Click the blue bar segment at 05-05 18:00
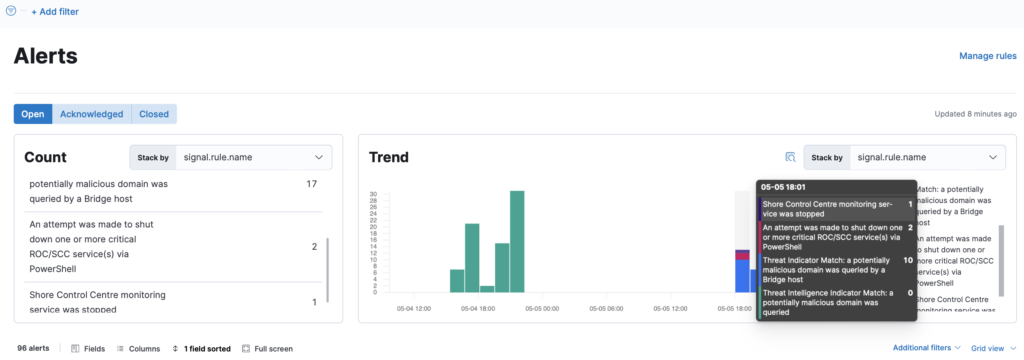This screenshot has height=360, width=1024. pyautogui.click(x=742, y=276)
